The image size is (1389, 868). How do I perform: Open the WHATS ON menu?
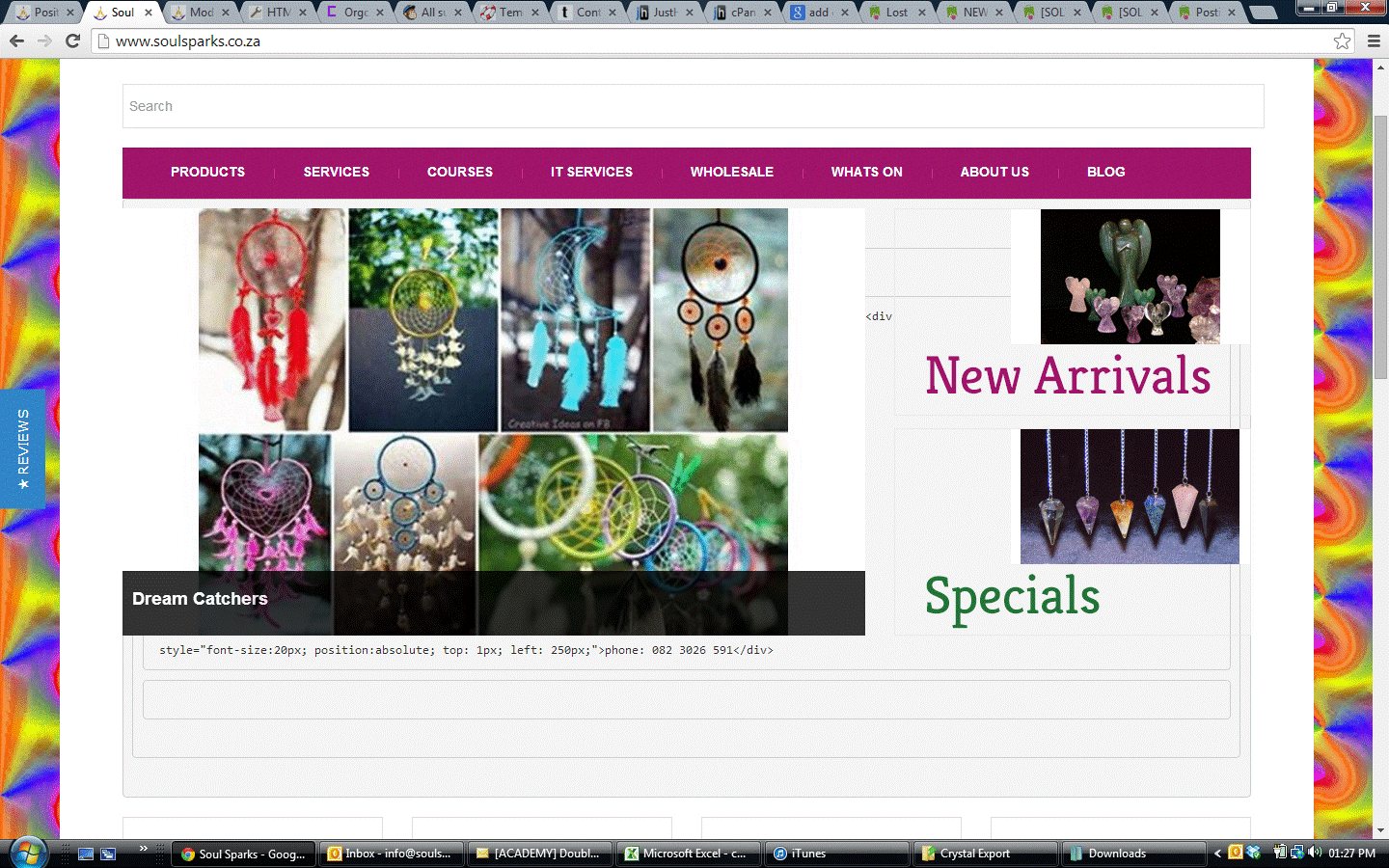click(x=867, y=172)
